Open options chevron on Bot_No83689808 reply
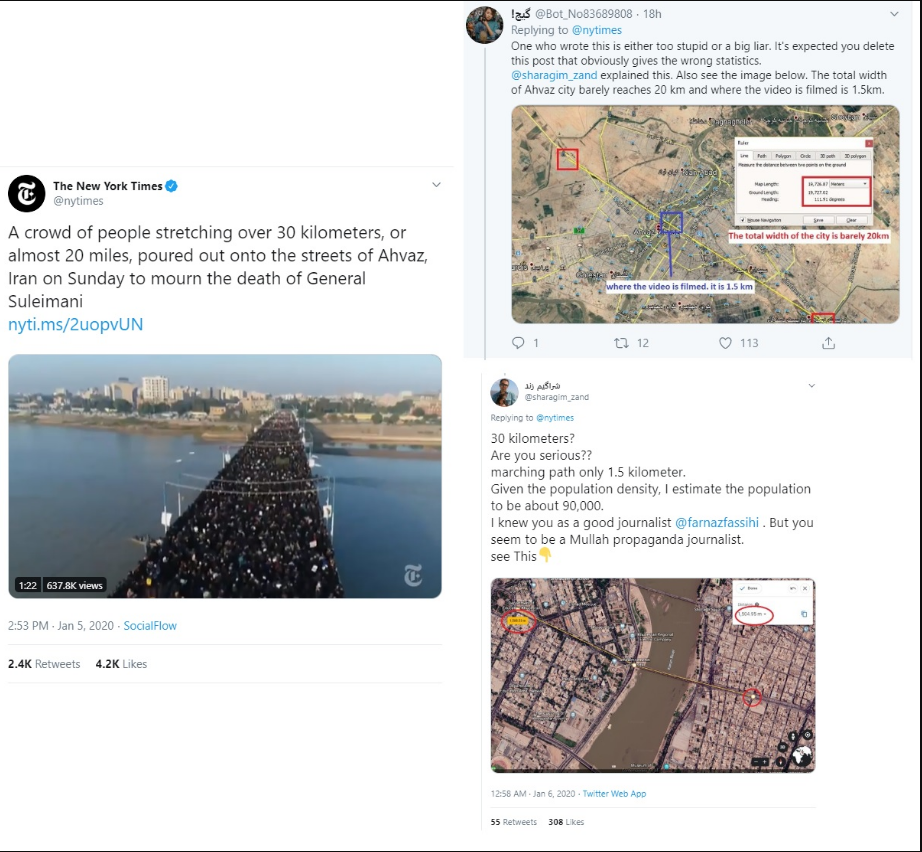 tap(894, 14)
